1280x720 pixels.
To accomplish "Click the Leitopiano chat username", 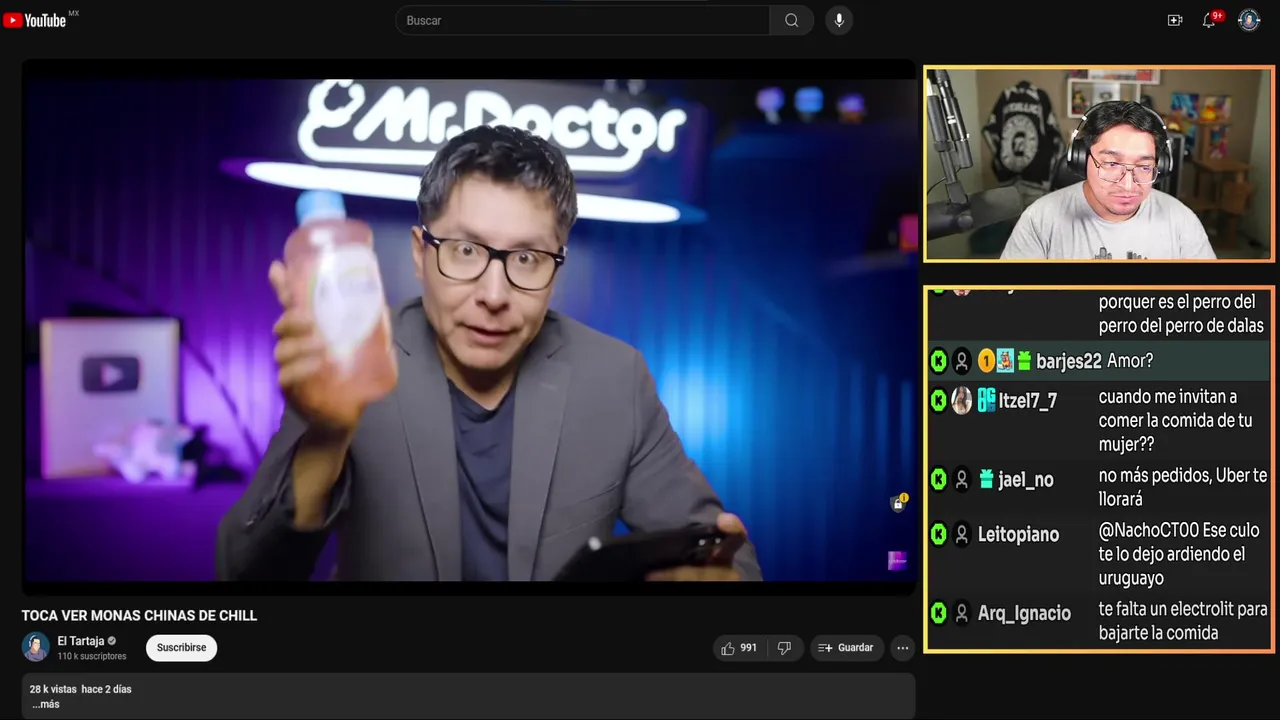I will (x=1018, y=535).
